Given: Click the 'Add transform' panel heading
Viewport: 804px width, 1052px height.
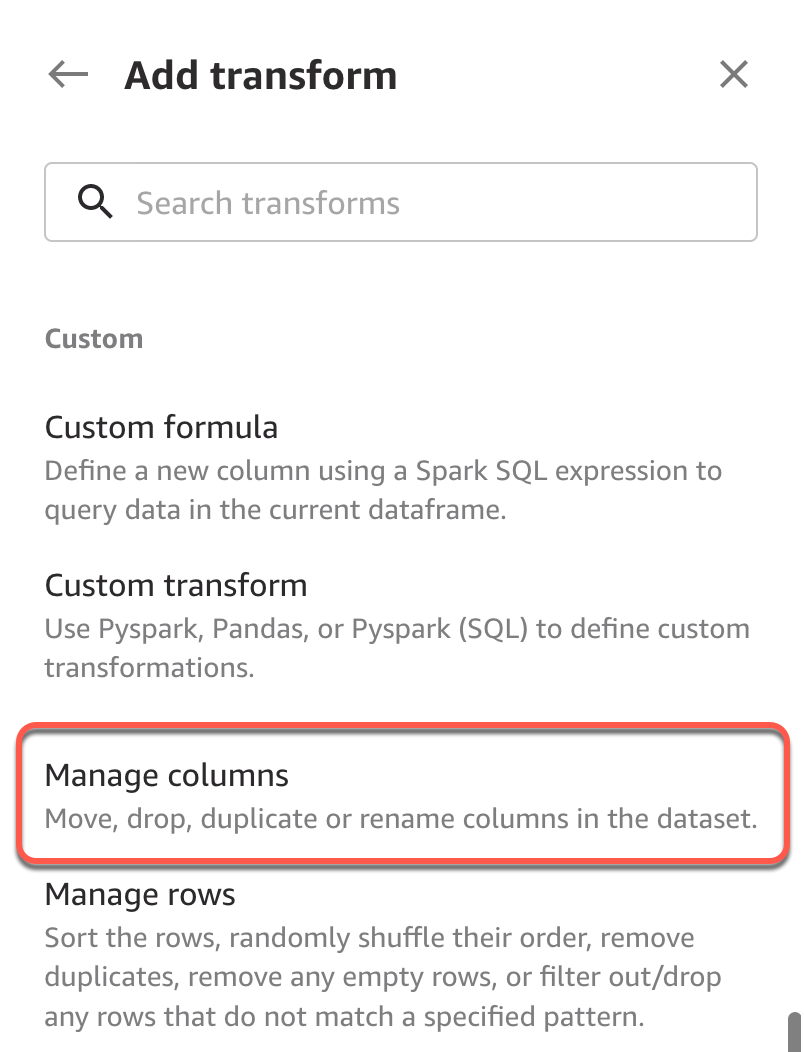Looking at the screenshot, I should point(260,75).
